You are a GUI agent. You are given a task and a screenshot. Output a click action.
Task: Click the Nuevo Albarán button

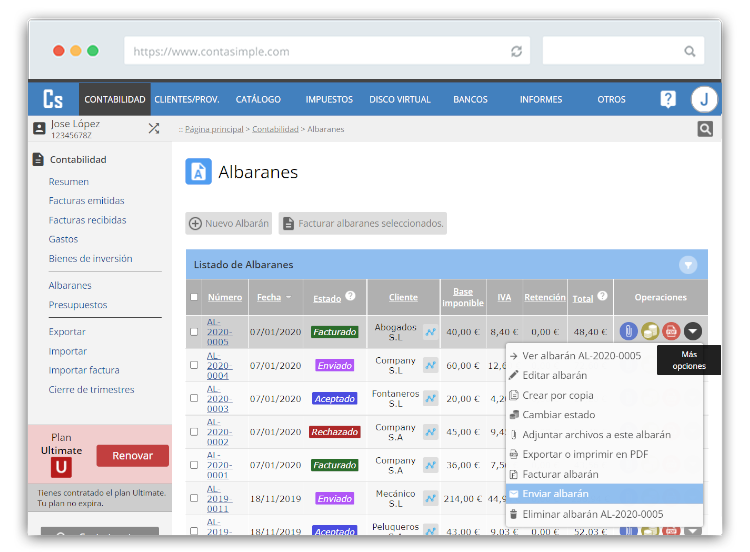(x=229, y=223)
